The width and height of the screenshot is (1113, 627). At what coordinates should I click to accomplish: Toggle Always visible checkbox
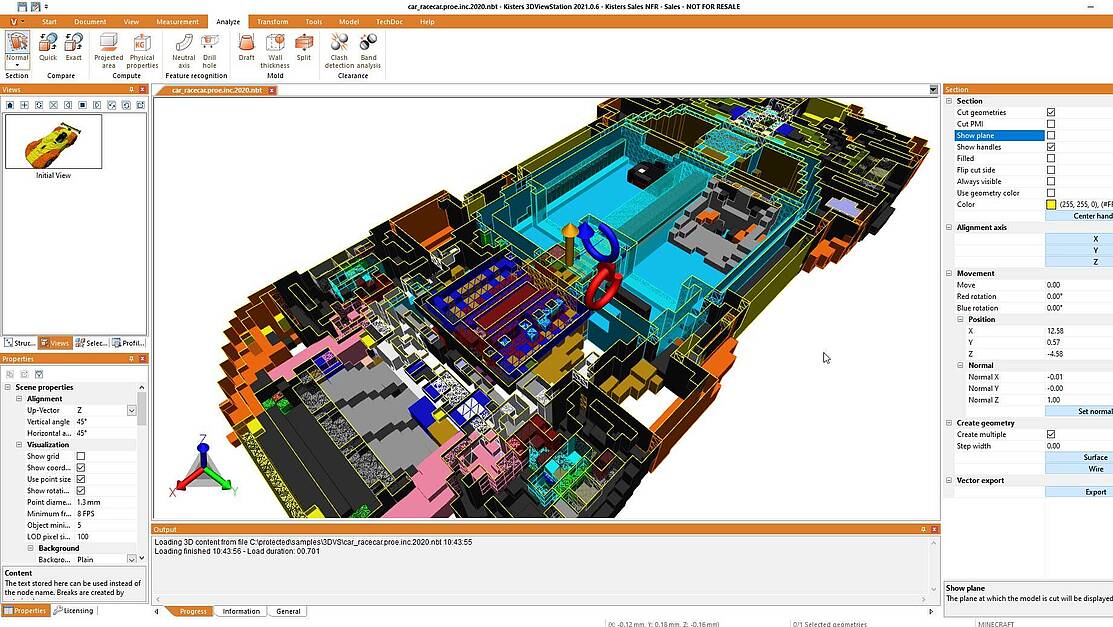tap(1051, 181)
